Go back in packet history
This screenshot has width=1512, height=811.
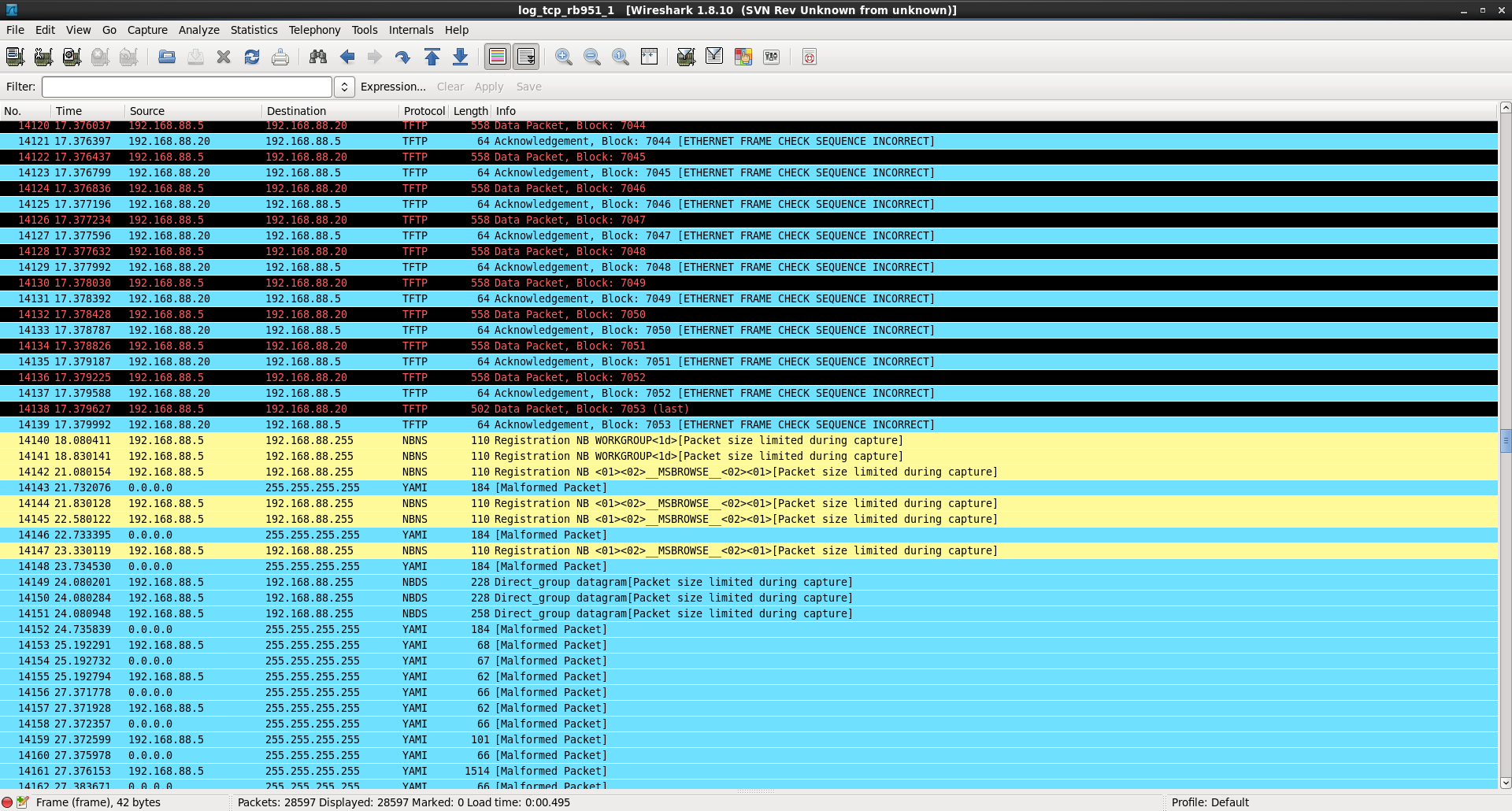click(x=346, y=57)
